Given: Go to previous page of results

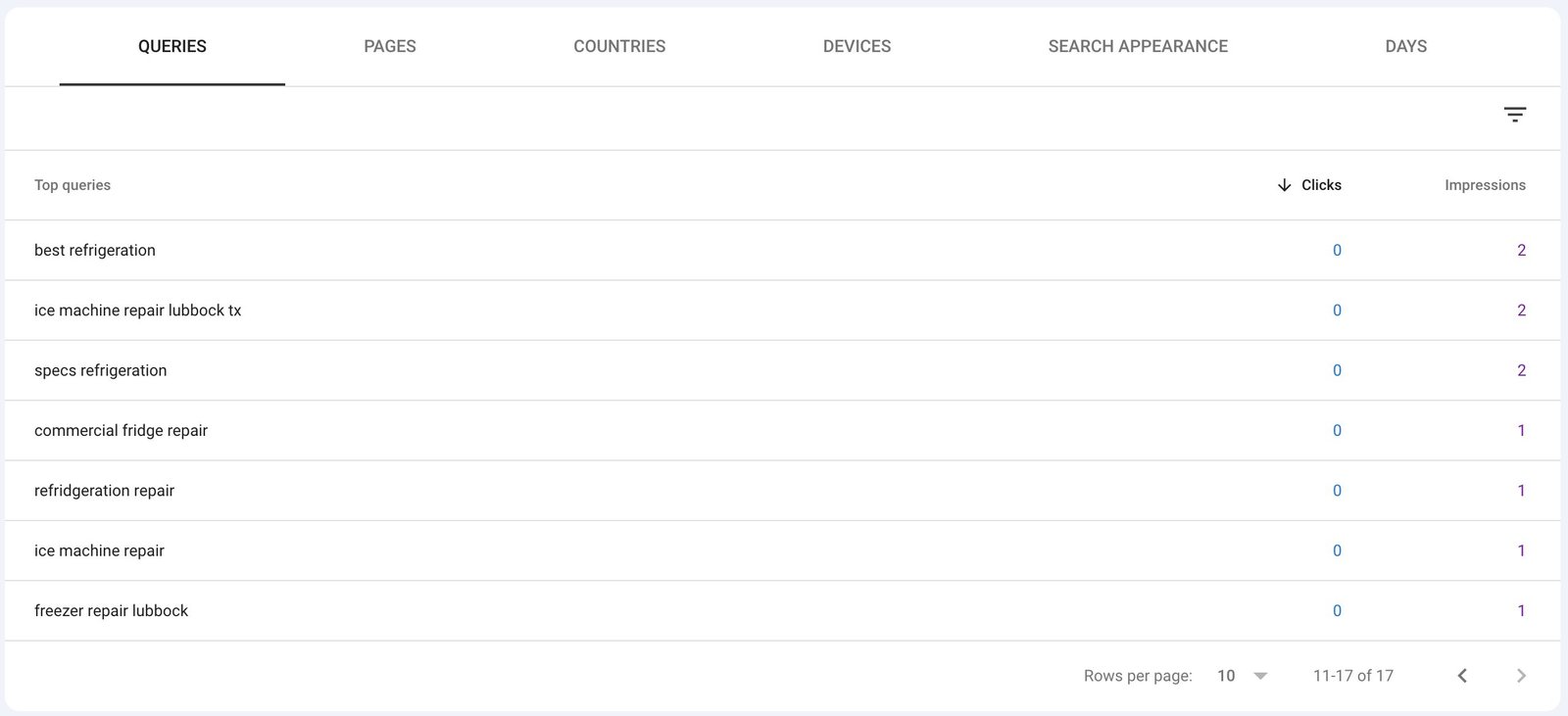Looking at the screenshot, I should 1462,676.
